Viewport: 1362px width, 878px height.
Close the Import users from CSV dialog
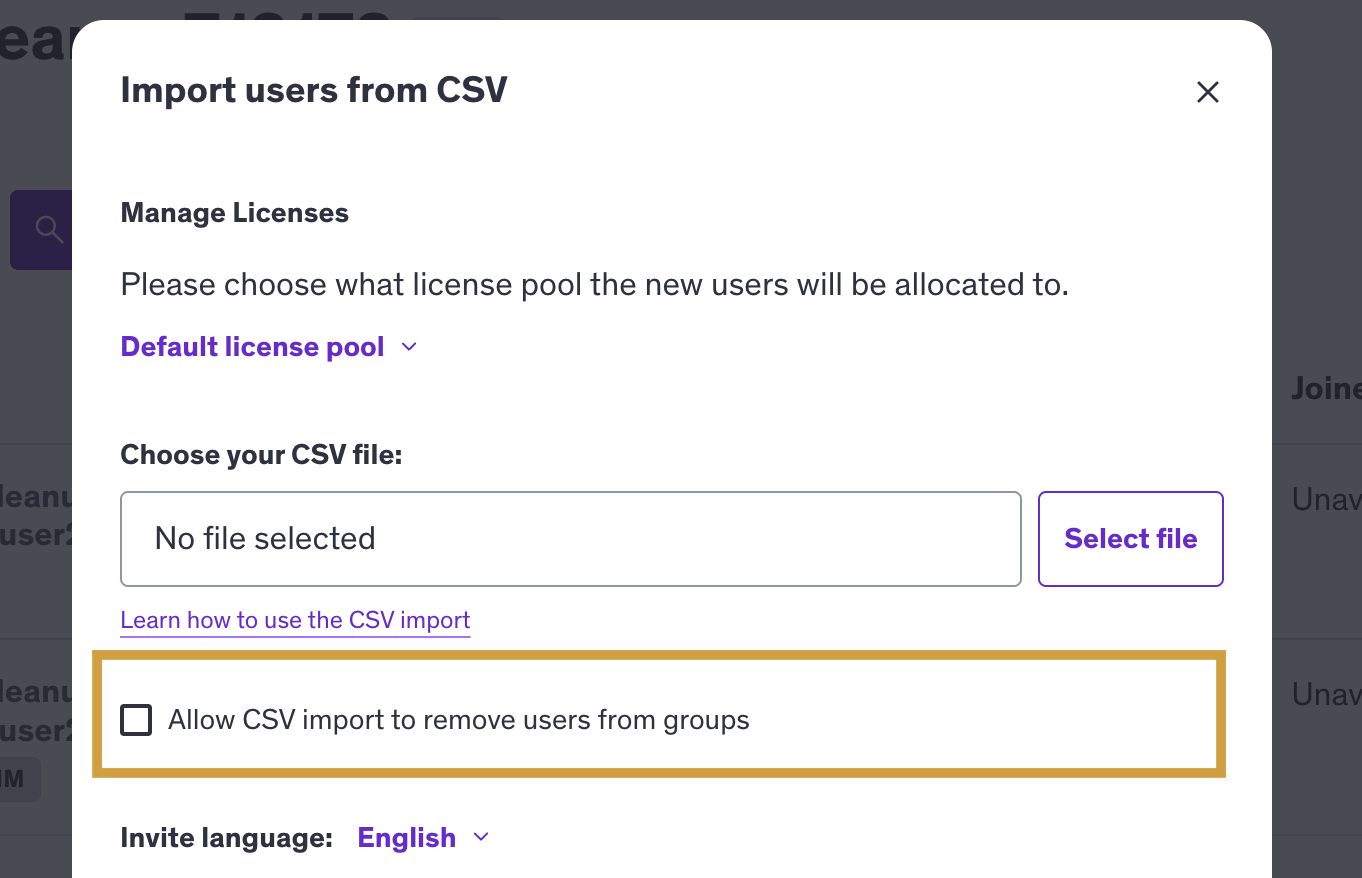click(1207, 92)
